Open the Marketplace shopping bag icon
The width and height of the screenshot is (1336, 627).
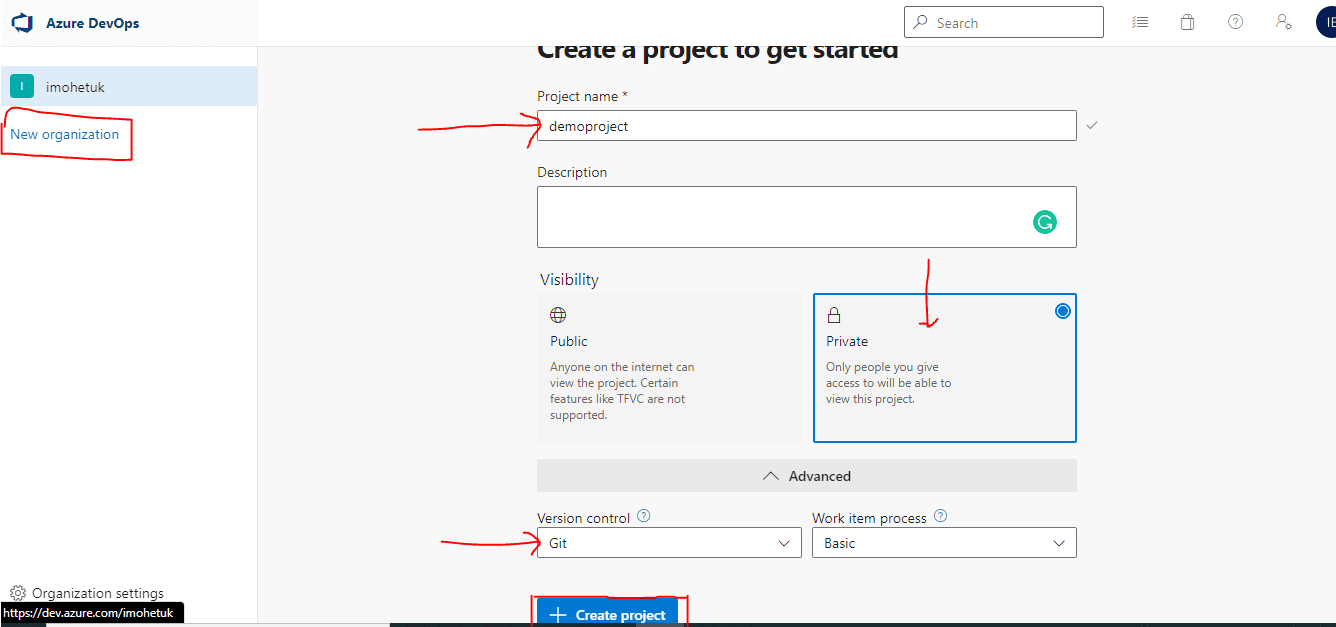pos(1187,22)
